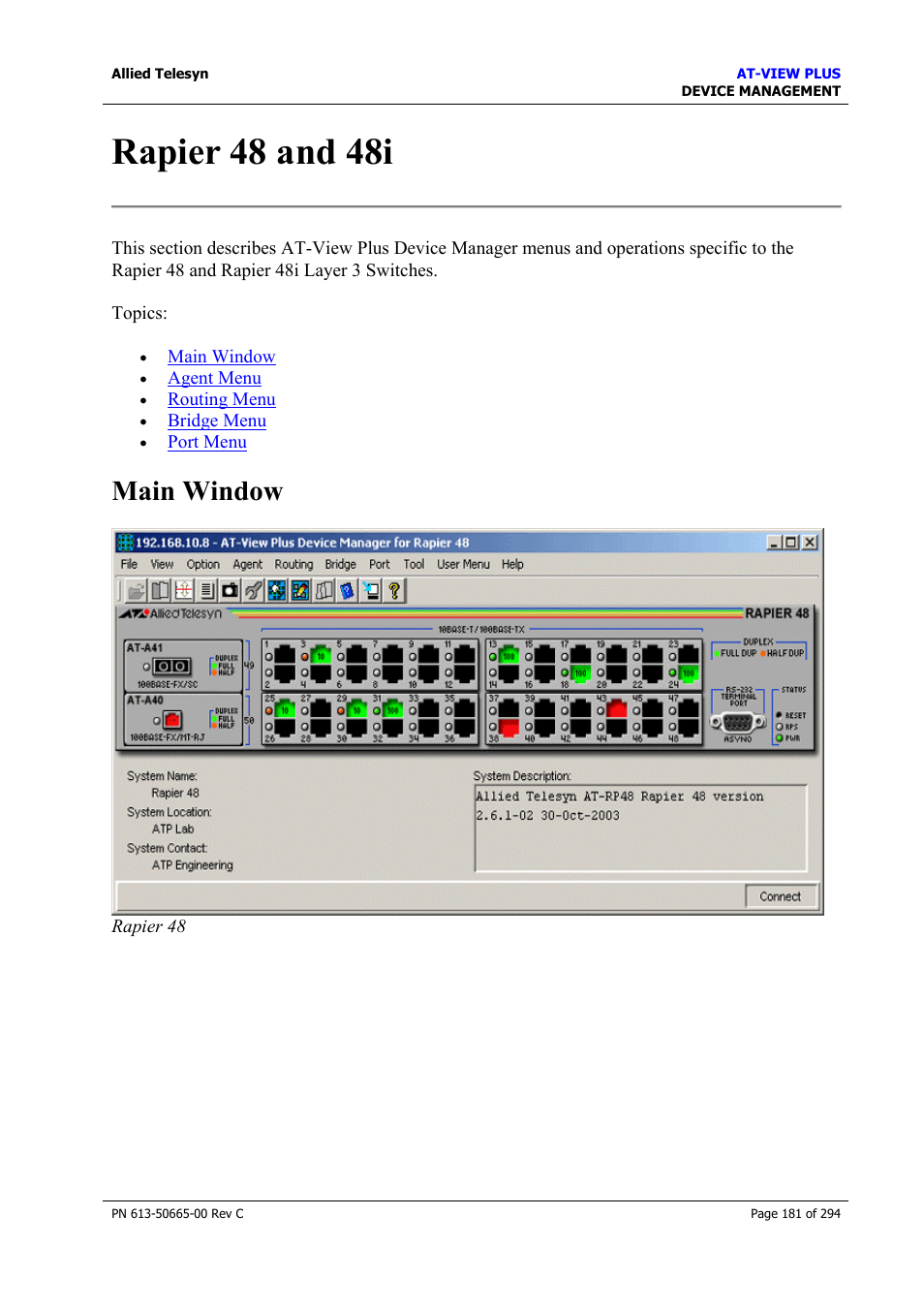The height and width of the screenshot is (1309, 924).
Task: Follow the Routing Menu topic link
Action: tap(222, 399)
